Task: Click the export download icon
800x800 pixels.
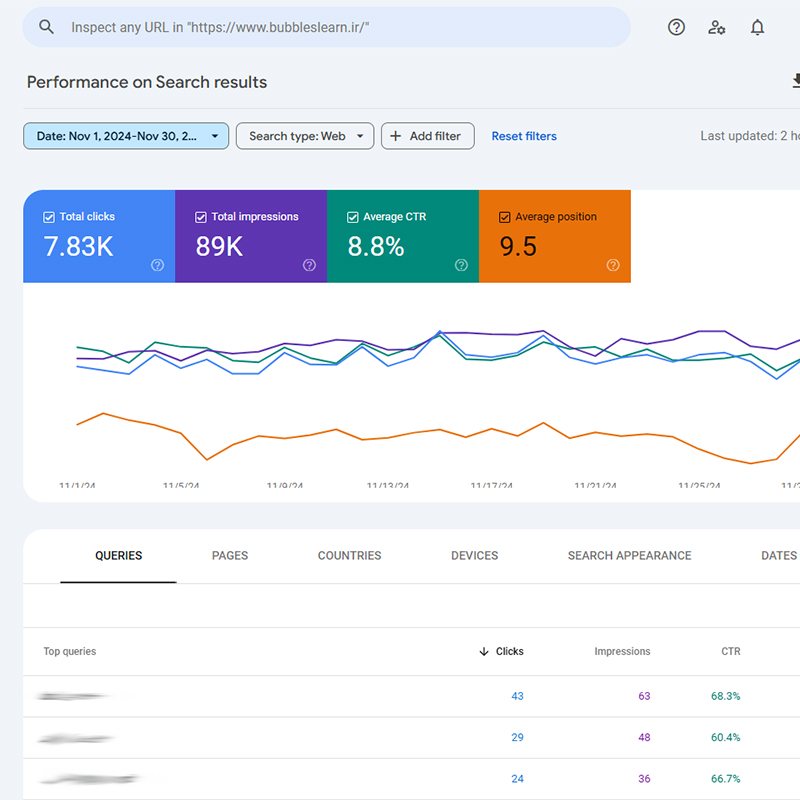Action: coord(795,82)
